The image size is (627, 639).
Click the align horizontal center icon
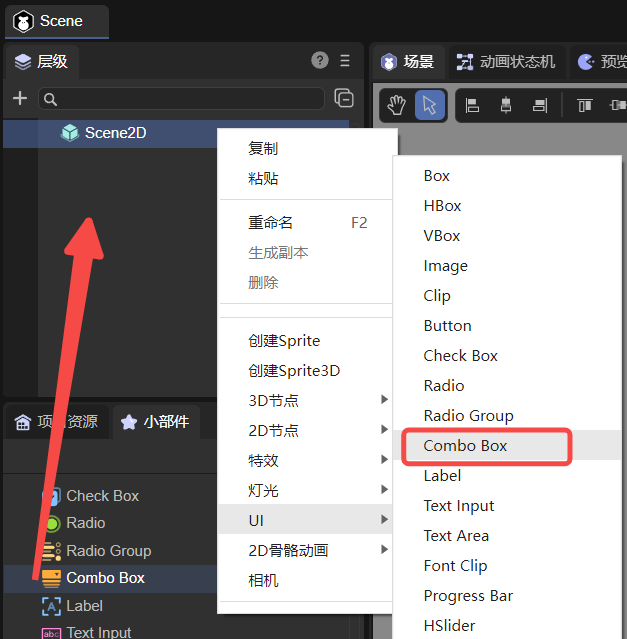point(505,105)
